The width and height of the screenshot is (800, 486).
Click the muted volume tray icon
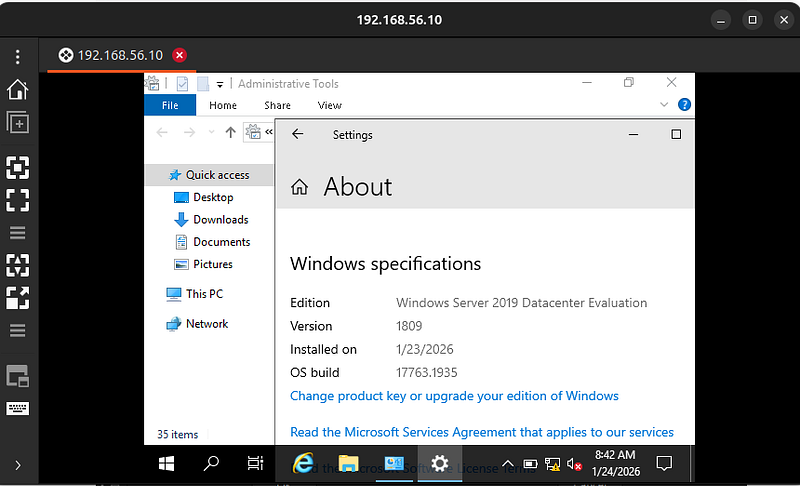pos(574,465)
